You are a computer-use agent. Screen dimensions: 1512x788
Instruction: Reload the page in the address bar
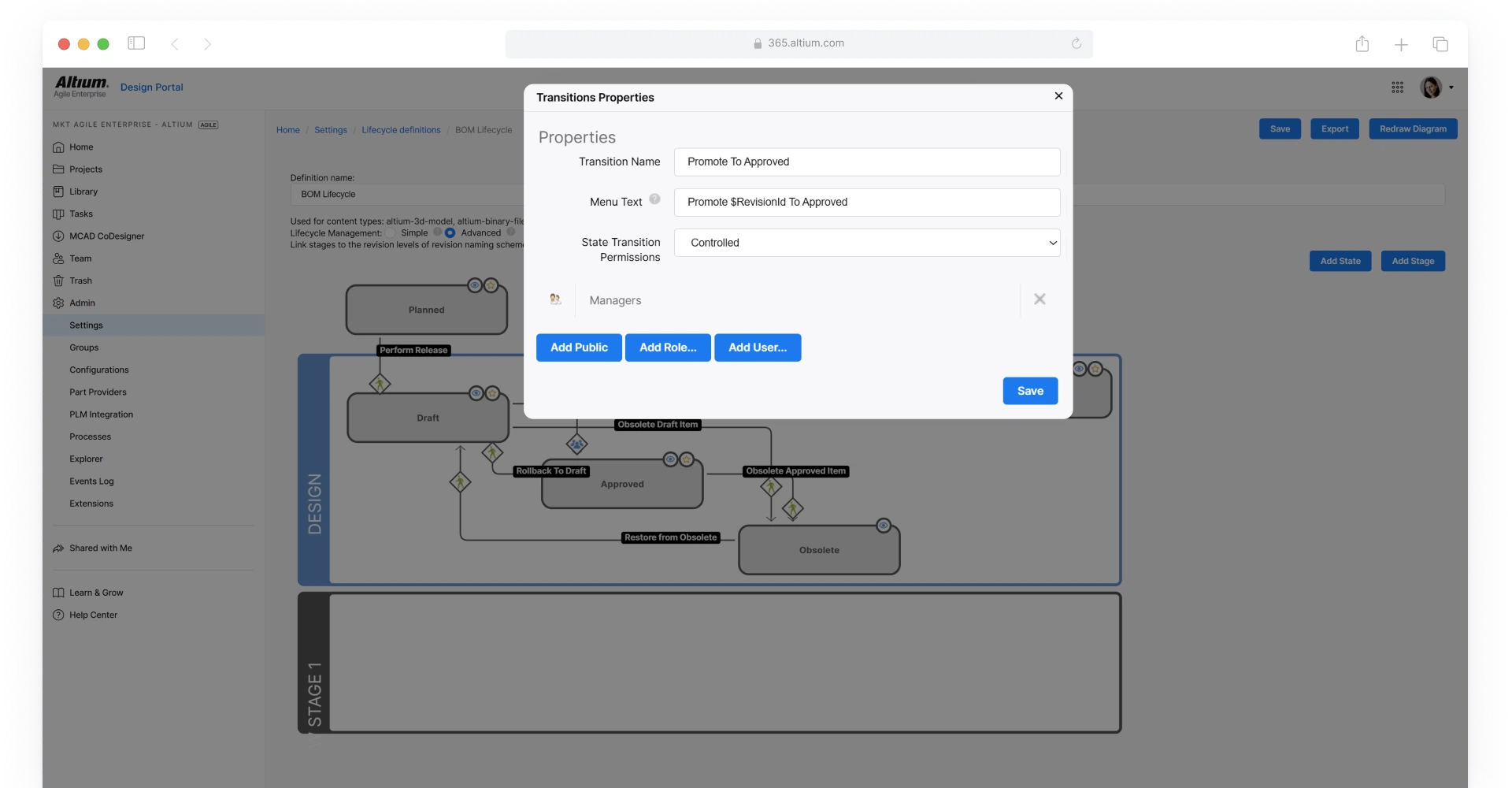pos(1077,43)
